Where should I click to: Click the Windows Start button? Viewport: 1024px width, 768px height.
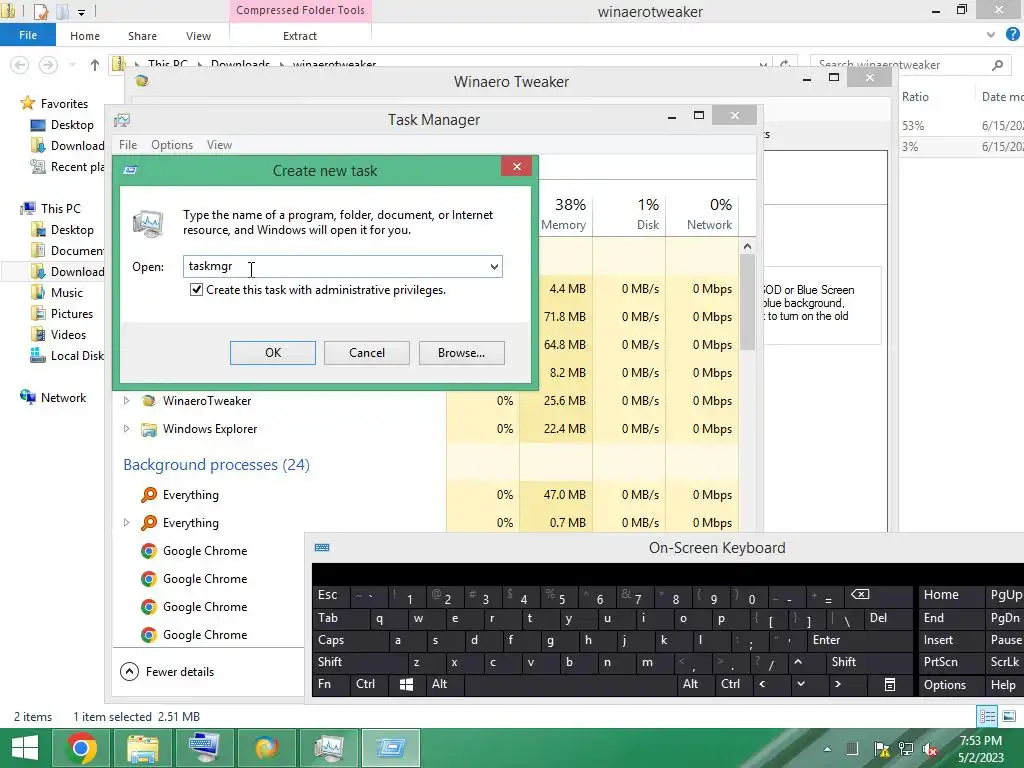pyautogui.click(x=25, y=748)
